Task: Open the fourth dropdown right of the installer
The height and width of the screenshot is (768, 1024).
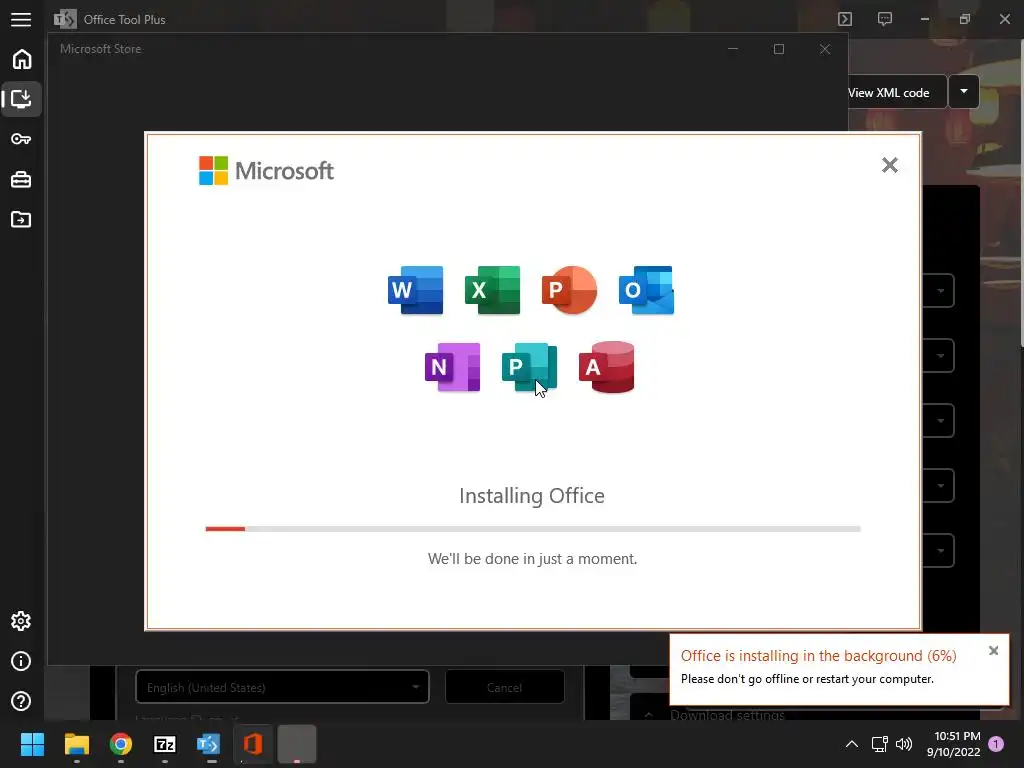Action: (939, 485)
